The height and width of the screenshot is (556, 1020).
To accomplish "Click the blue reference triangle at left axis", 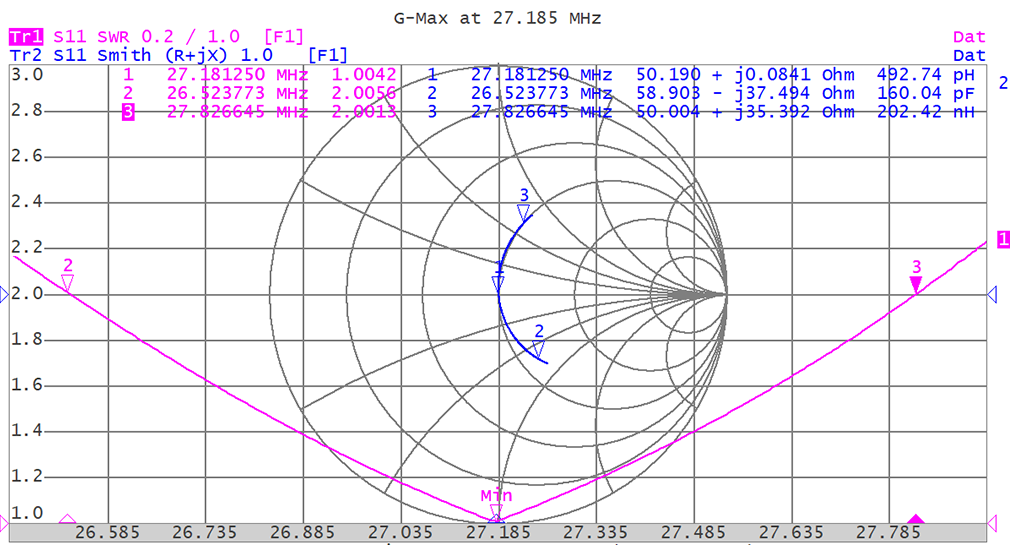I will click(5, 295).
